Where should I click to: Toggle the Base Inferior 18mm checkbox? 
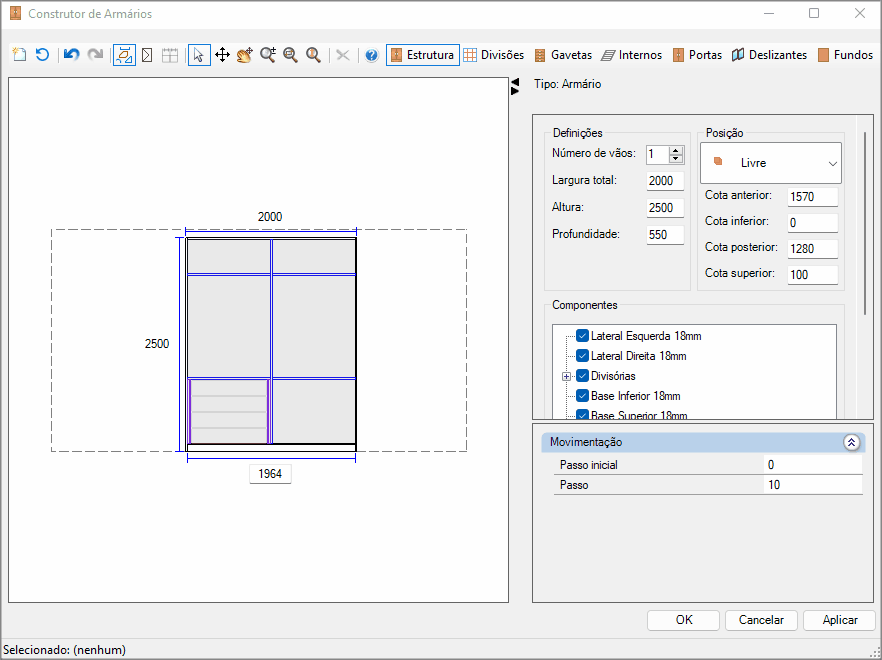582,396
